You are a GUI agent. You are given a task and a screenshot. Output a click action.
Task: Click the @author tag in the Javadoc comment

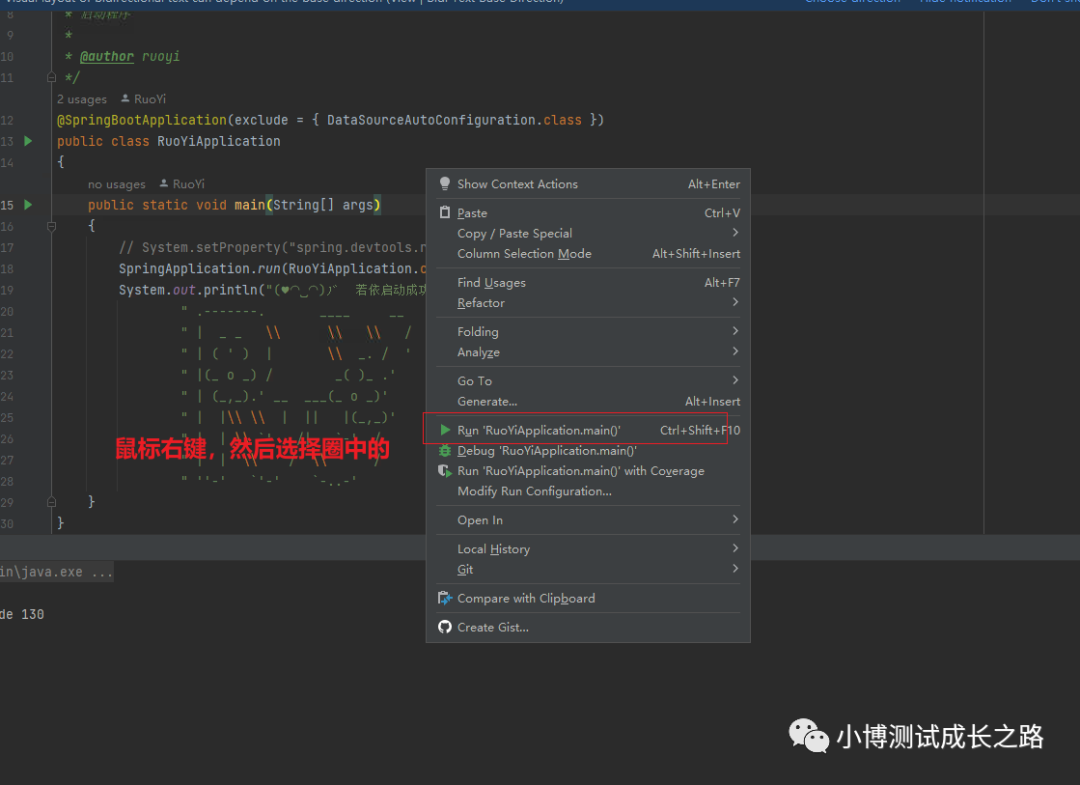click(107, 56)
